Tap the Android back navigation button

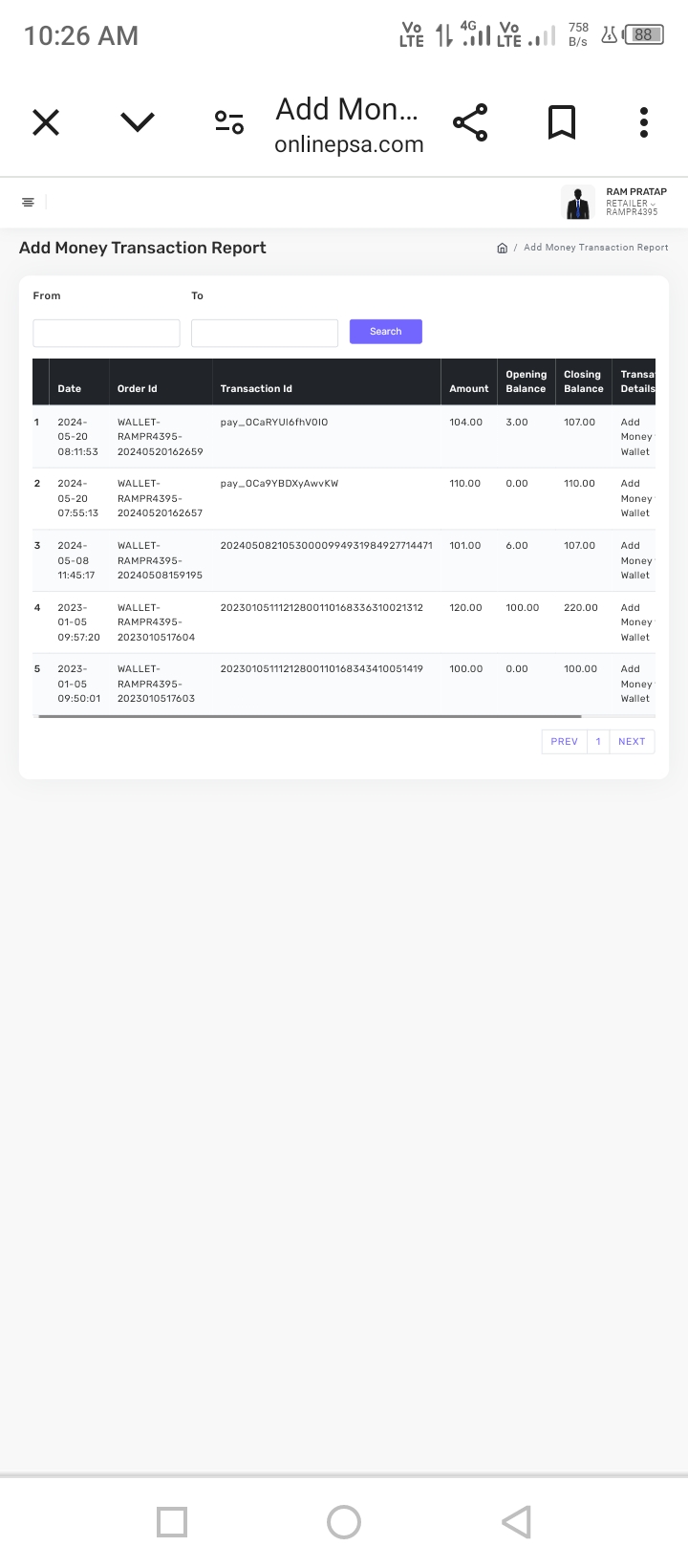pos(516,1522)
